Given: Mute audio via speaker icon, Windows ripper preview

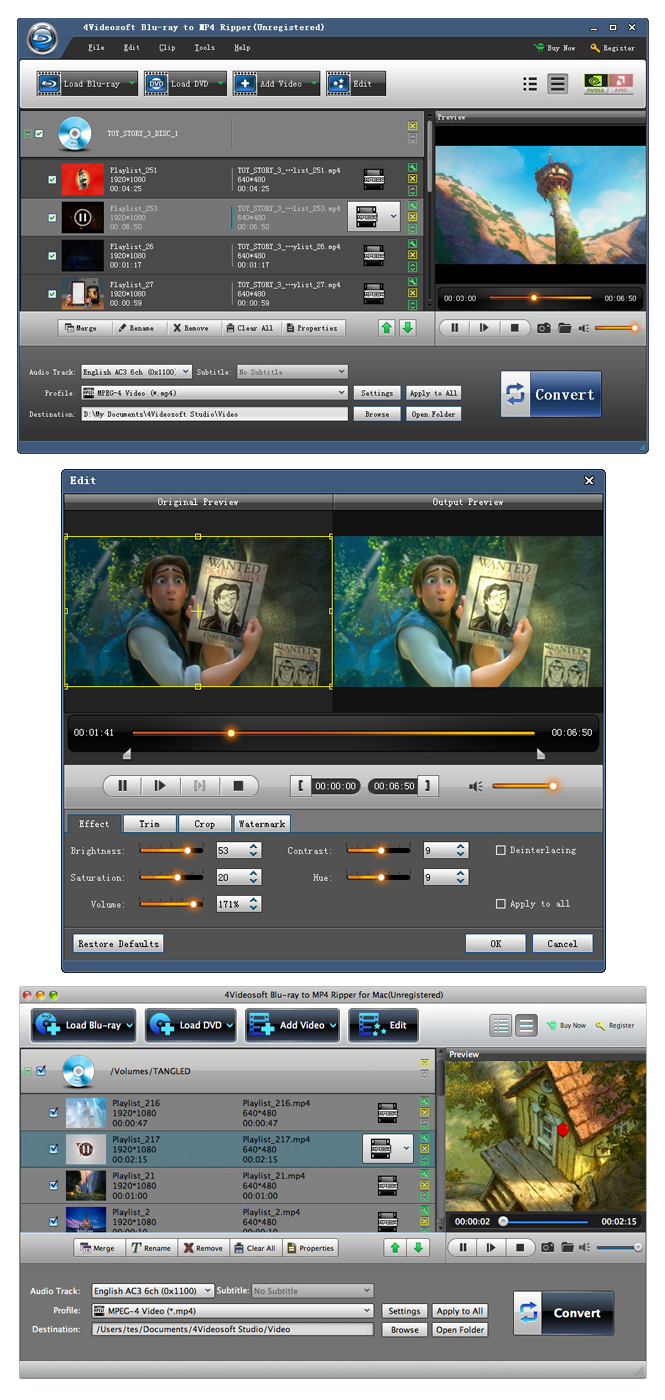Looking at the screenshot, I should [x=584, y=327].
